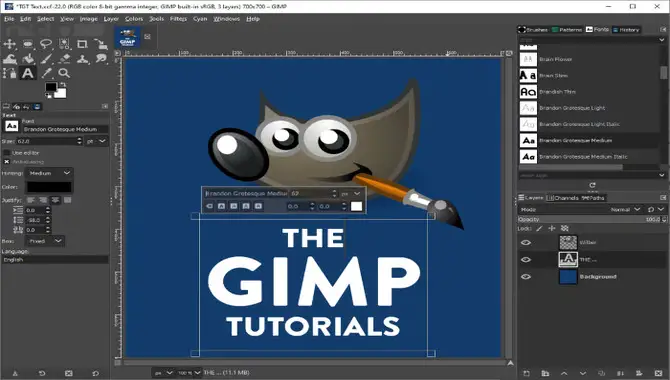Open the Hinting Medium dropdown
670x380 pixels.
pyautogui.click(x=50, y=173)
